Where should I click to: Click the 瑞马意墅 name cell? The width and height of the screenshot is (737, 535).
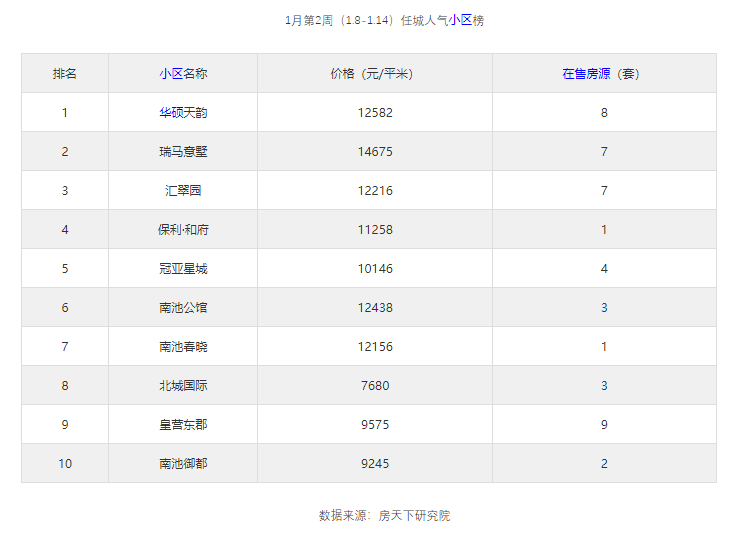pos(183,151)
